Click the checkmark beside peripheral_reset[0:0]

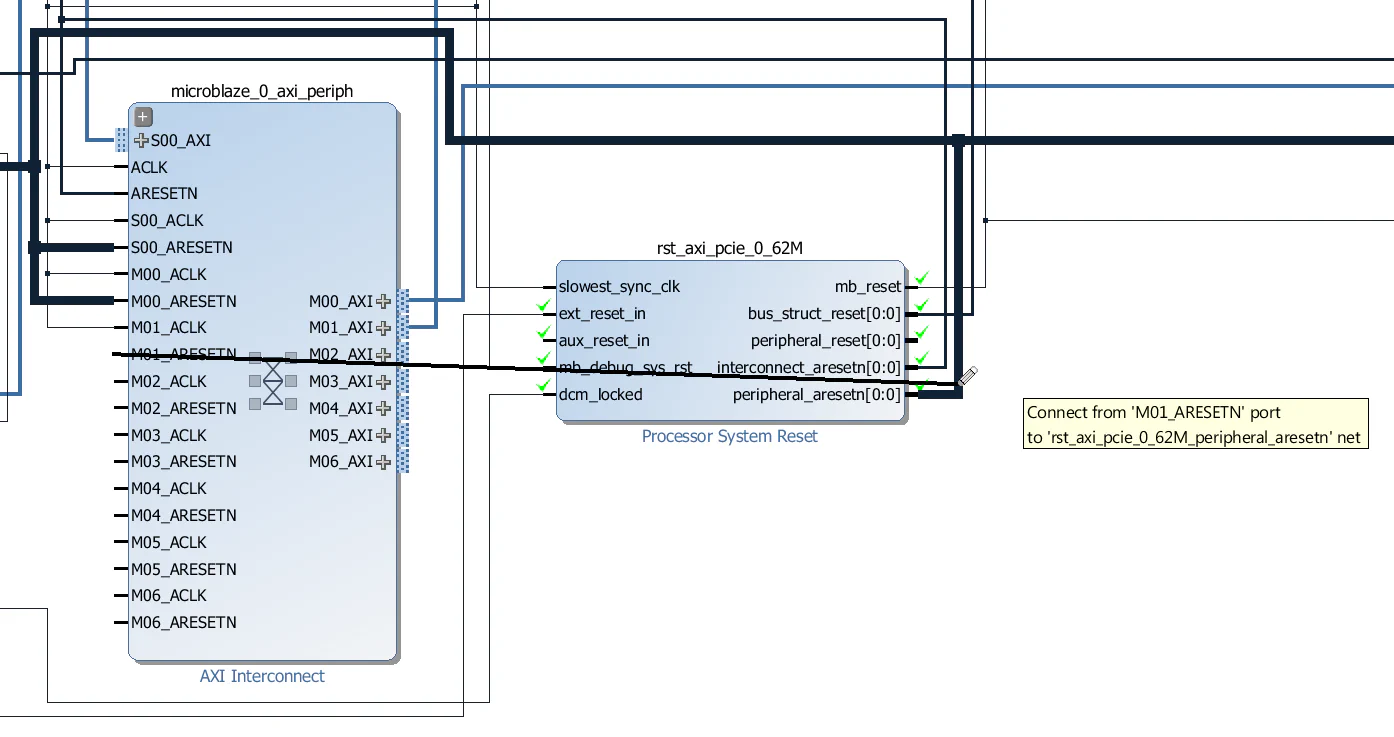click(921, 331)
